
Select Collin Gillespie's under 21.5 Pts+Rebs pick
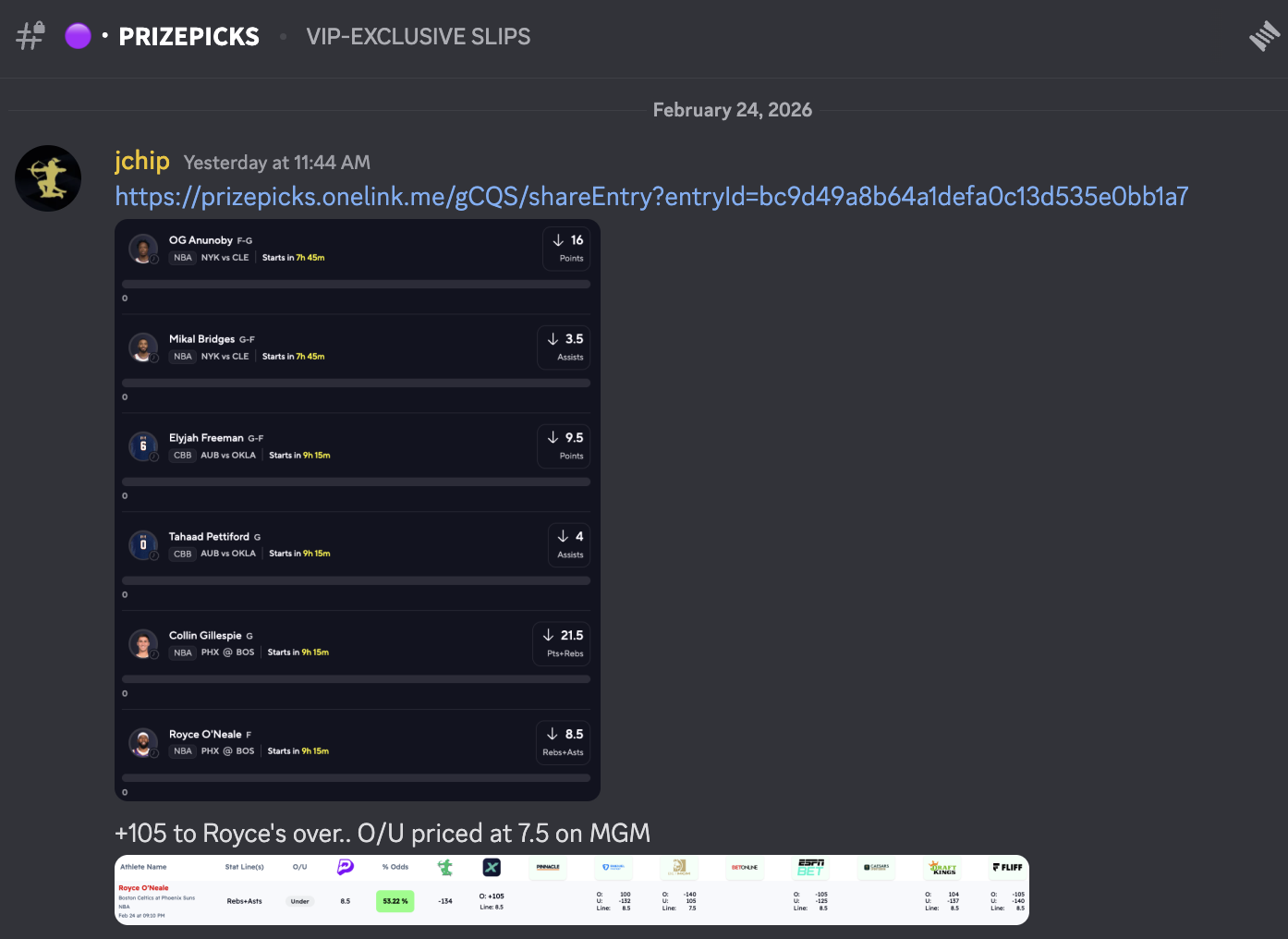pyautogui.click(x=563, y=643)
